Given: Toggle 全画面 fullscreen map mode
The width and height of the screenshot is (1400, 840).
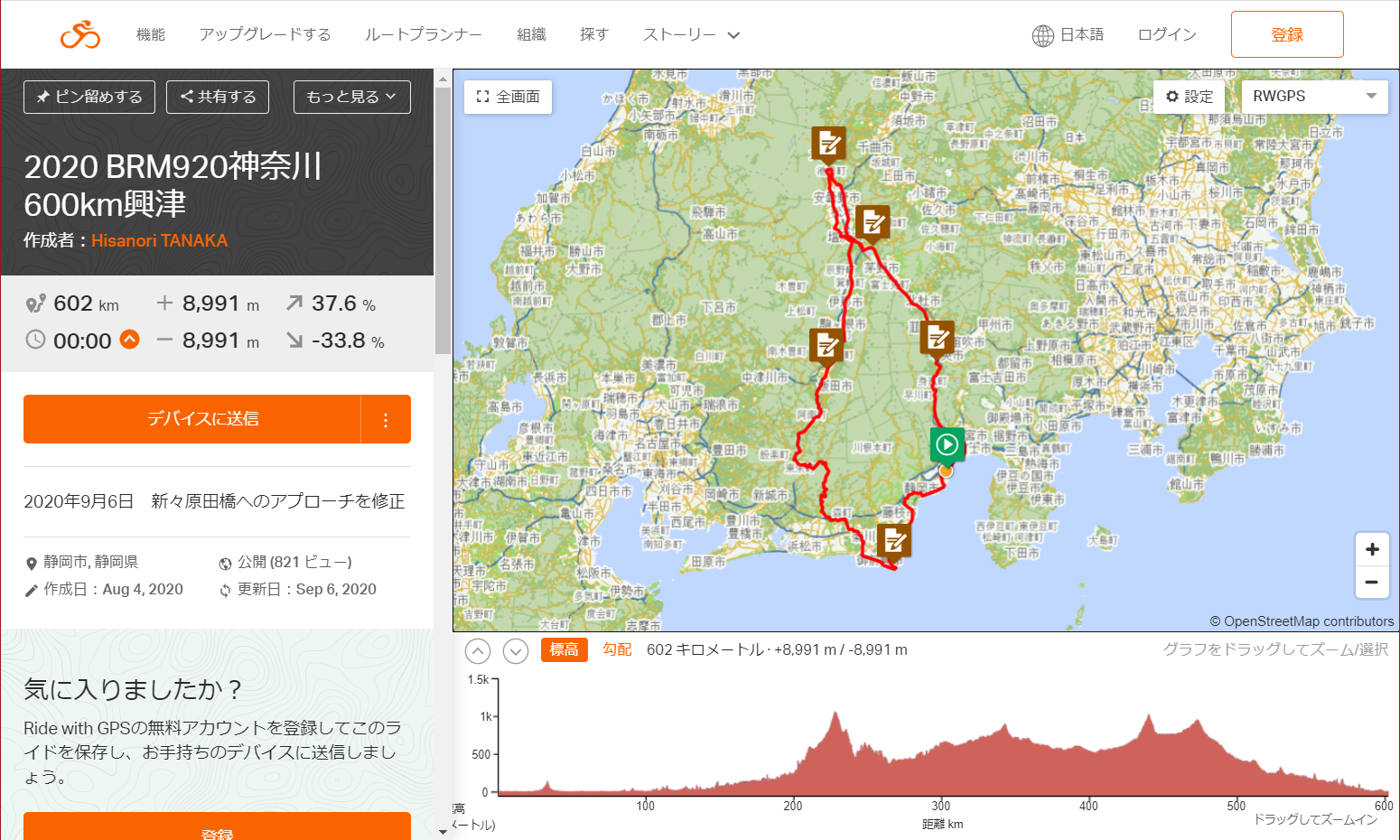Looking at the screenshot, I should (x=508, y=97).
